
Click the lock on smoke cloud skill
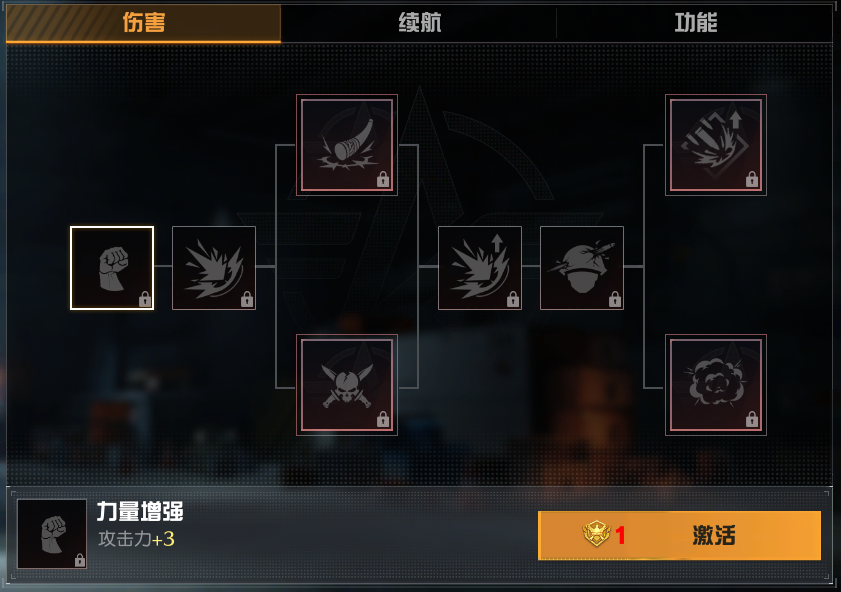(752, 419)
